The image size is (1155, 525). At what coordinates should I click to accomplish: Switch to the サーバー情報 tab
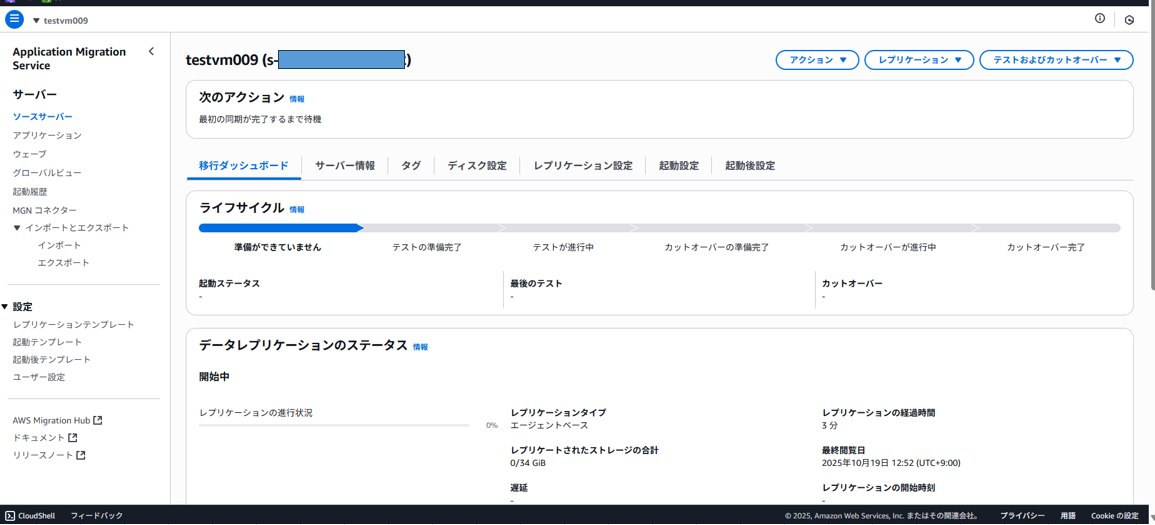point(345,166)
